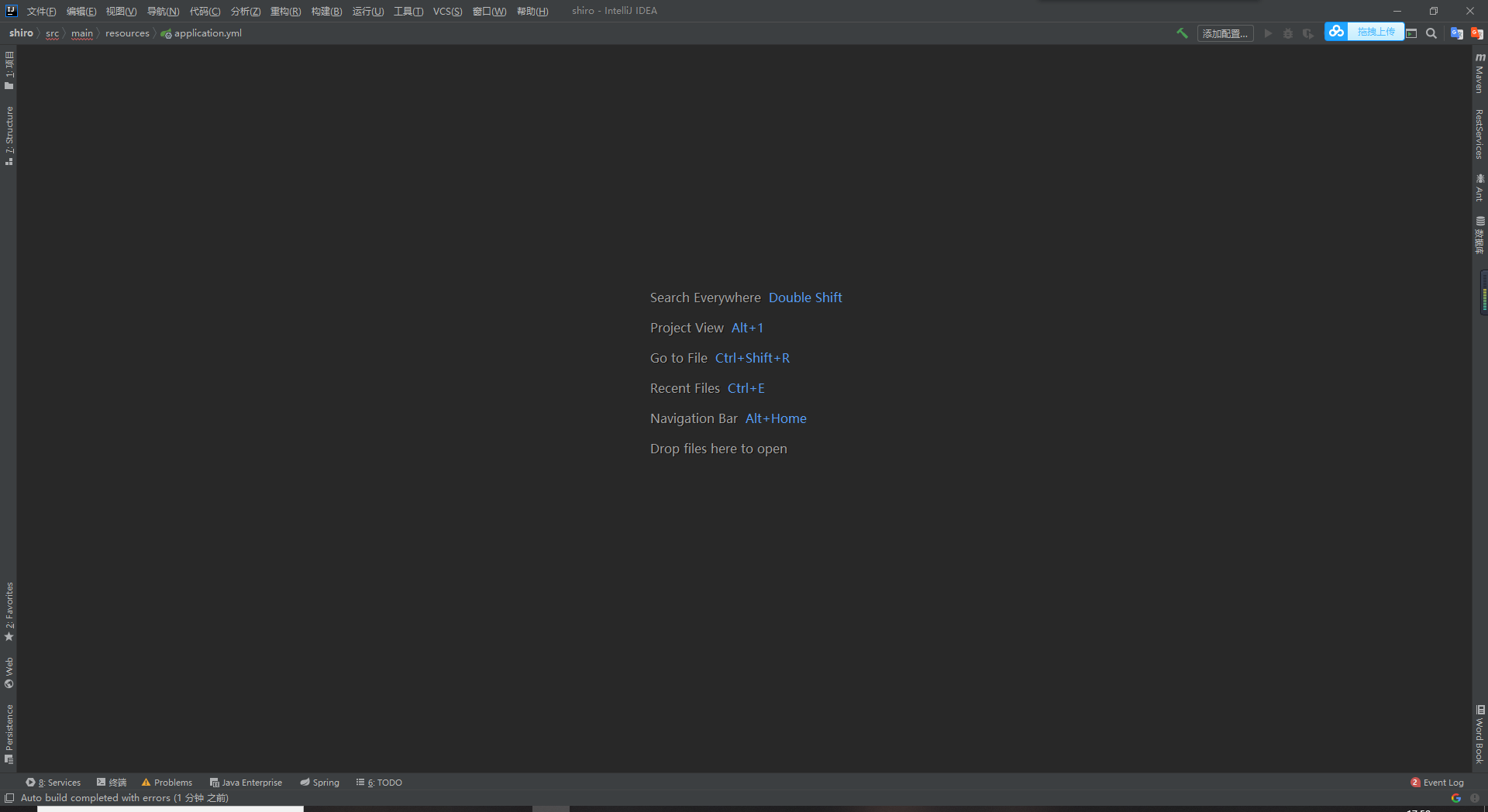Open the 数据库 database tool window tab

[x=1479, y=235]
